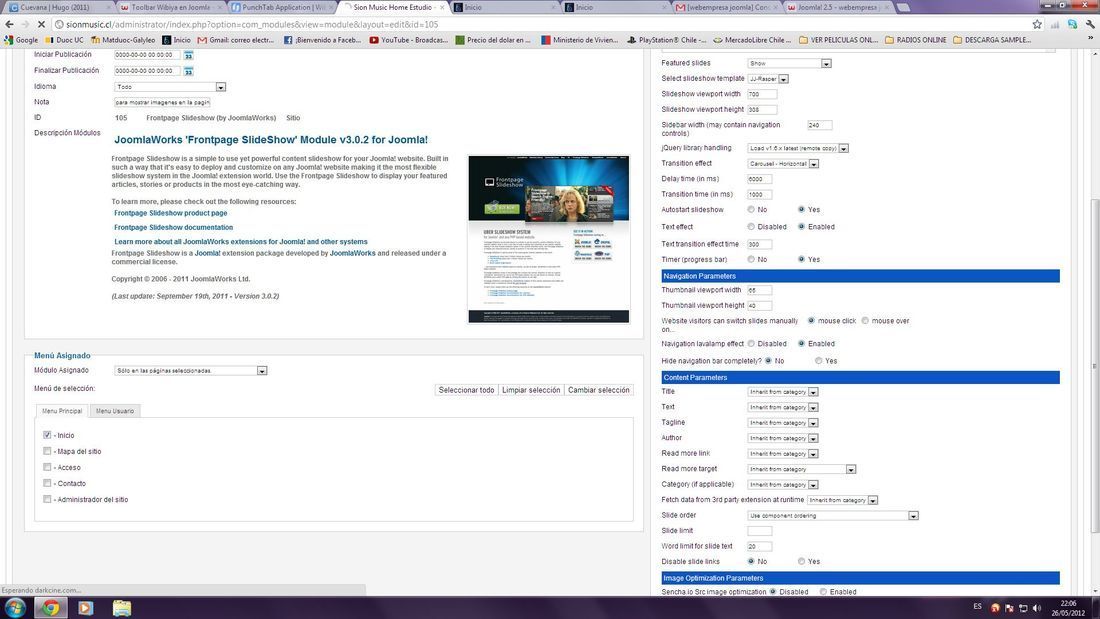1100x619 pixels.
Task: Open the RADIOS ONLINE bookmark folder
Action: pos(915,40)
